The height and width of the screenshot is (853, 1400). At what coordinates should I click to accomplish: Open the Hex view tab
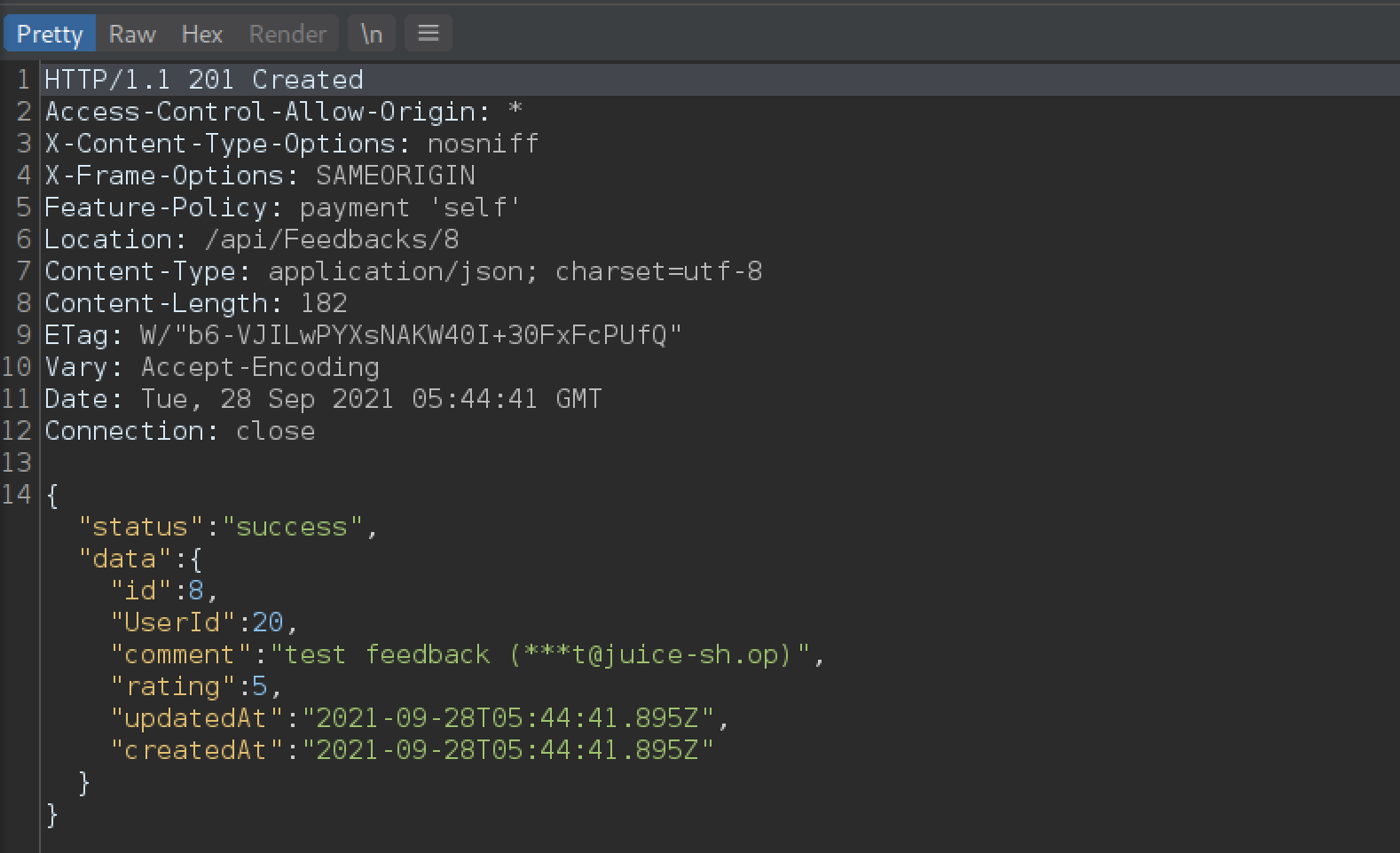point(202,34)
